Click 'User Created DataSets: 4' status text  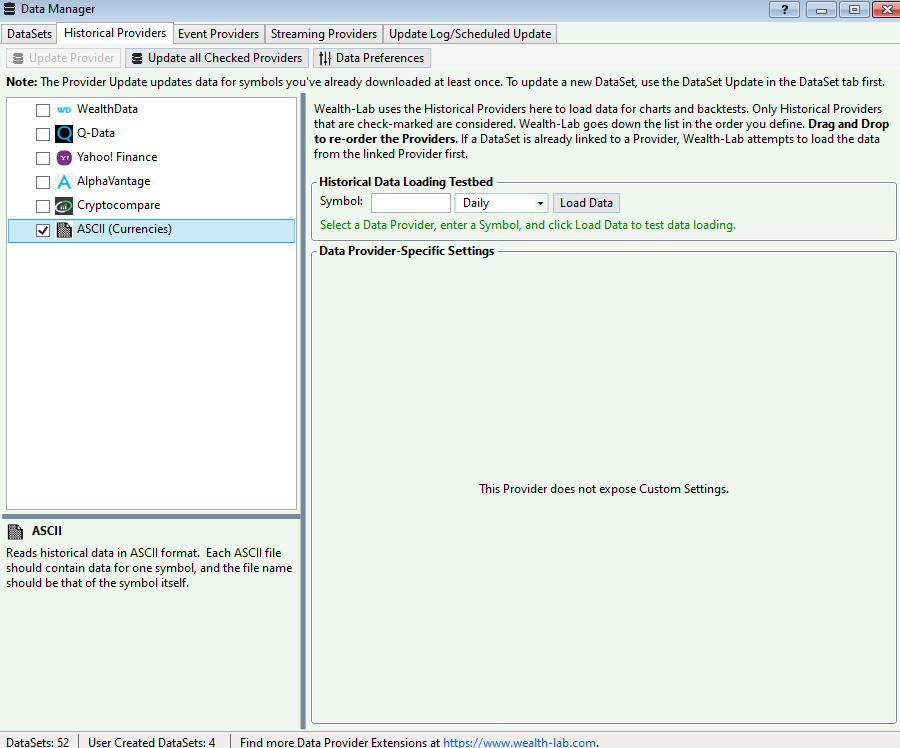pyautogui.click(x=152, y=742)
